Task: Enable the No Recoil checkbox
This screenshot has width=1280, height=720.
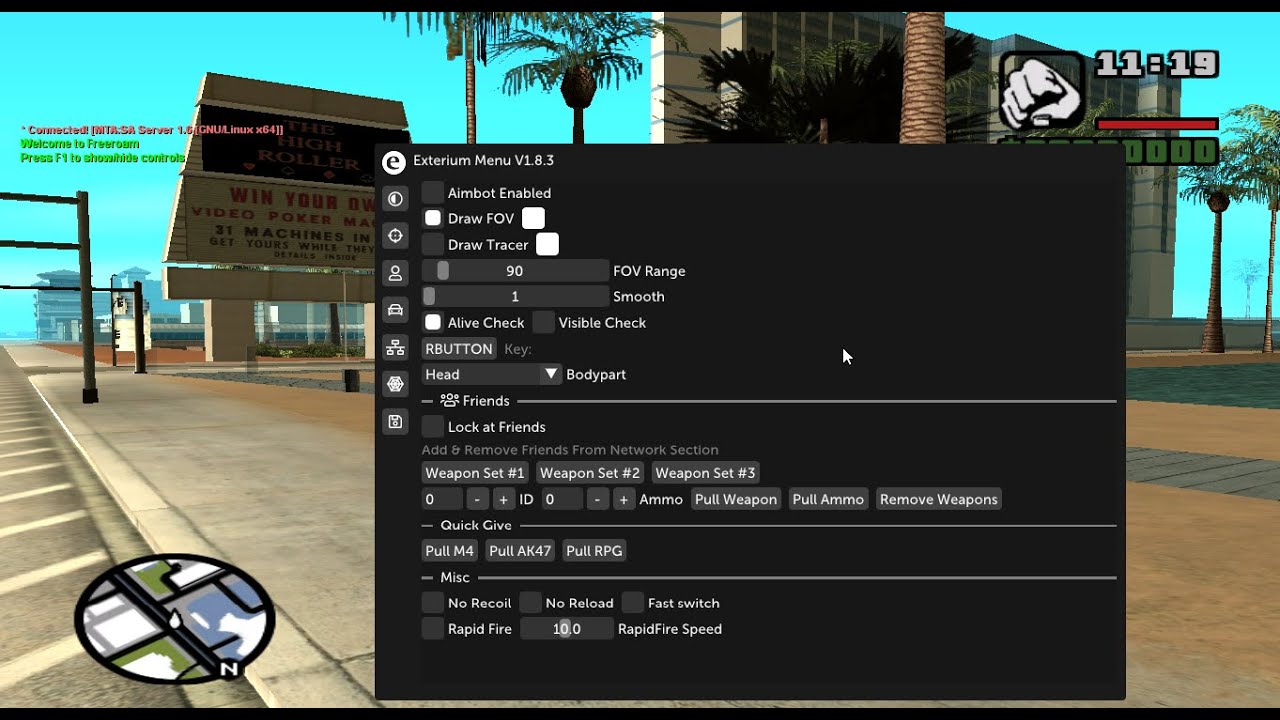Action: (432, 602)
